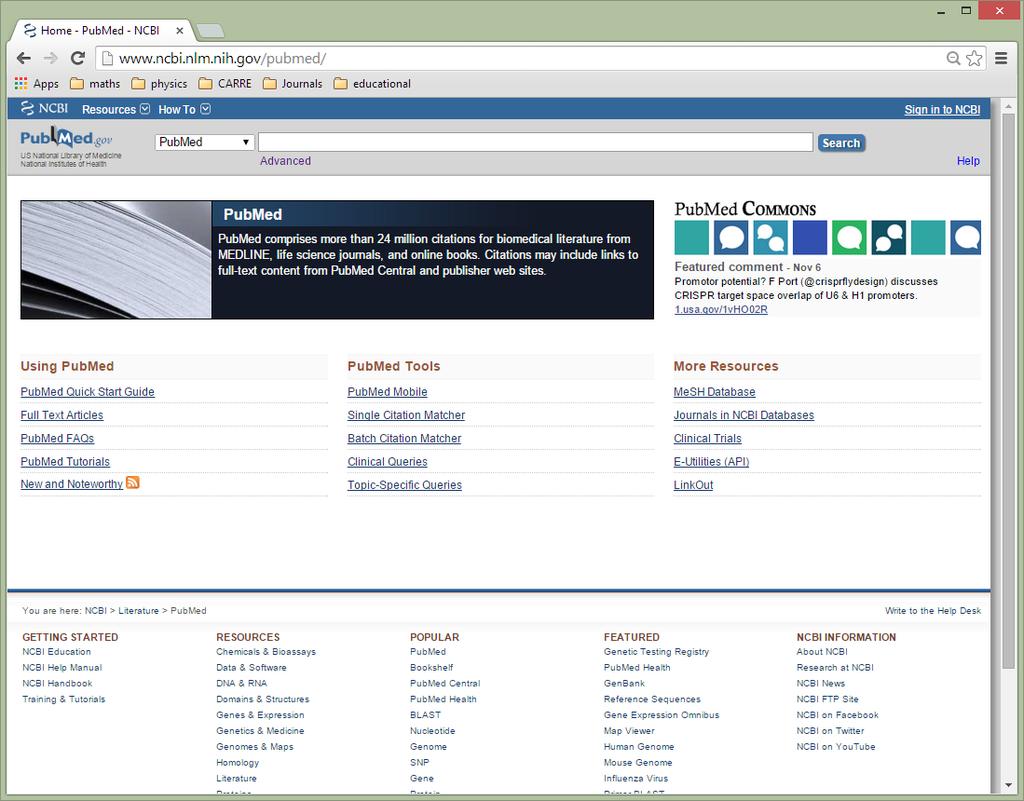1024x801 pixels.
Task: Open PubMed Quick Start Guide
Action: [88, 392]
